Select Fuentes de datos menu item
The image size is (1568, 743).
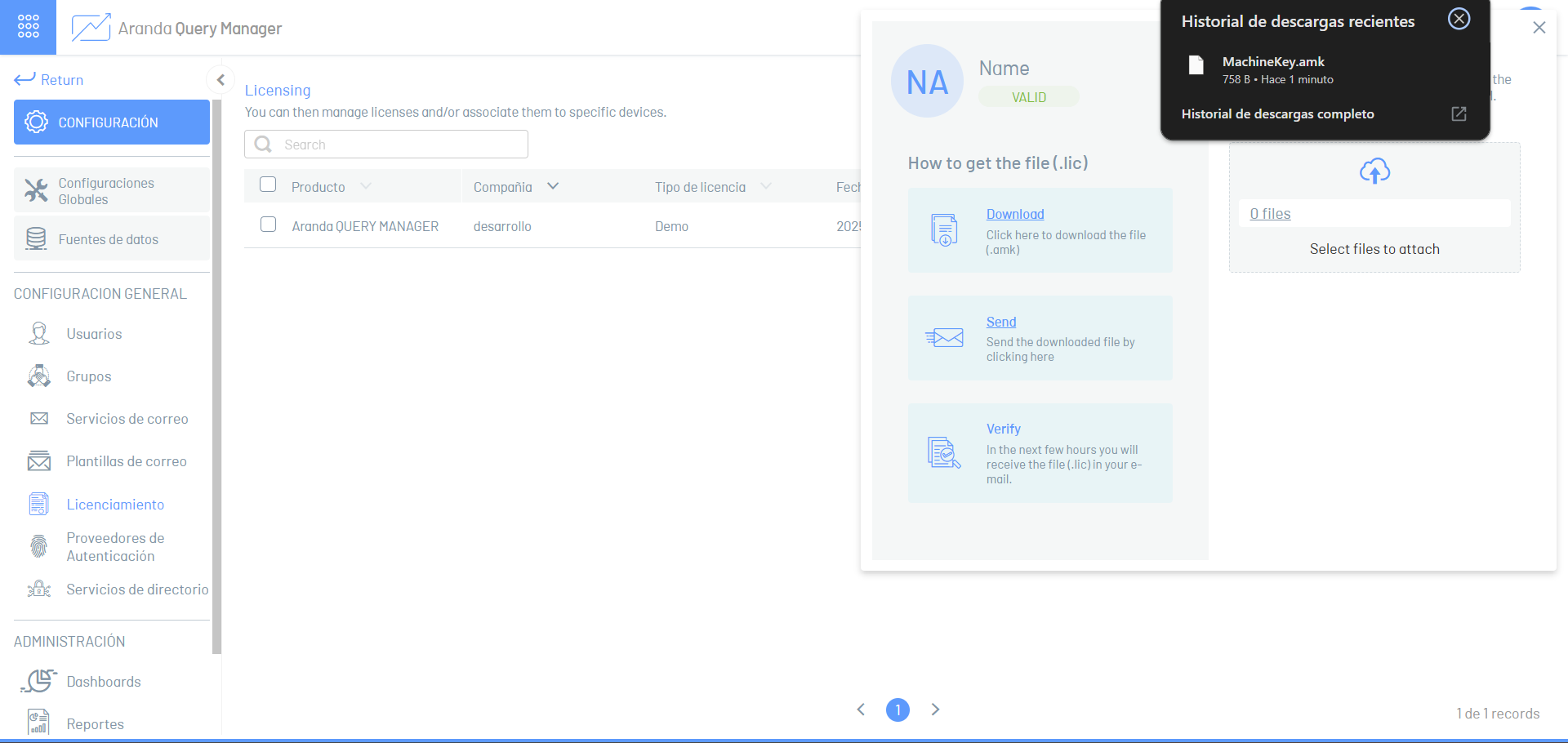point(109,239)
